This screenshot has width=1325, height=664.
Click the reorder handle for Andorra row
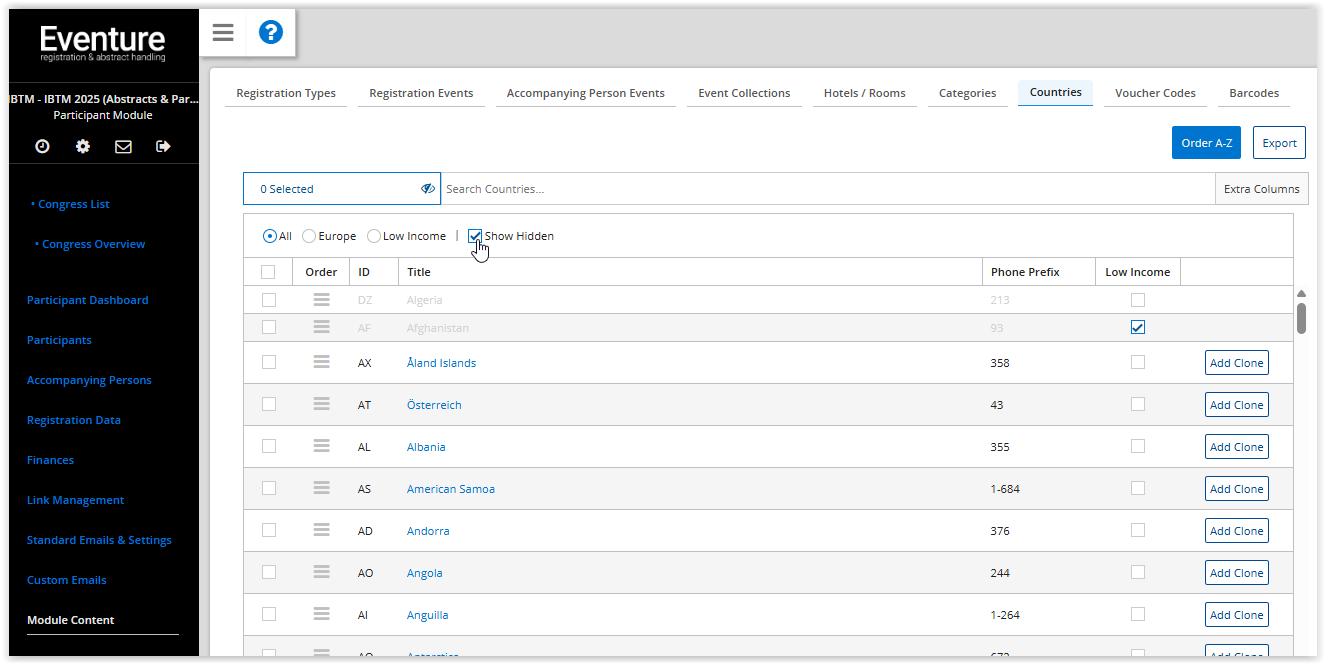(x=321, y=530)
